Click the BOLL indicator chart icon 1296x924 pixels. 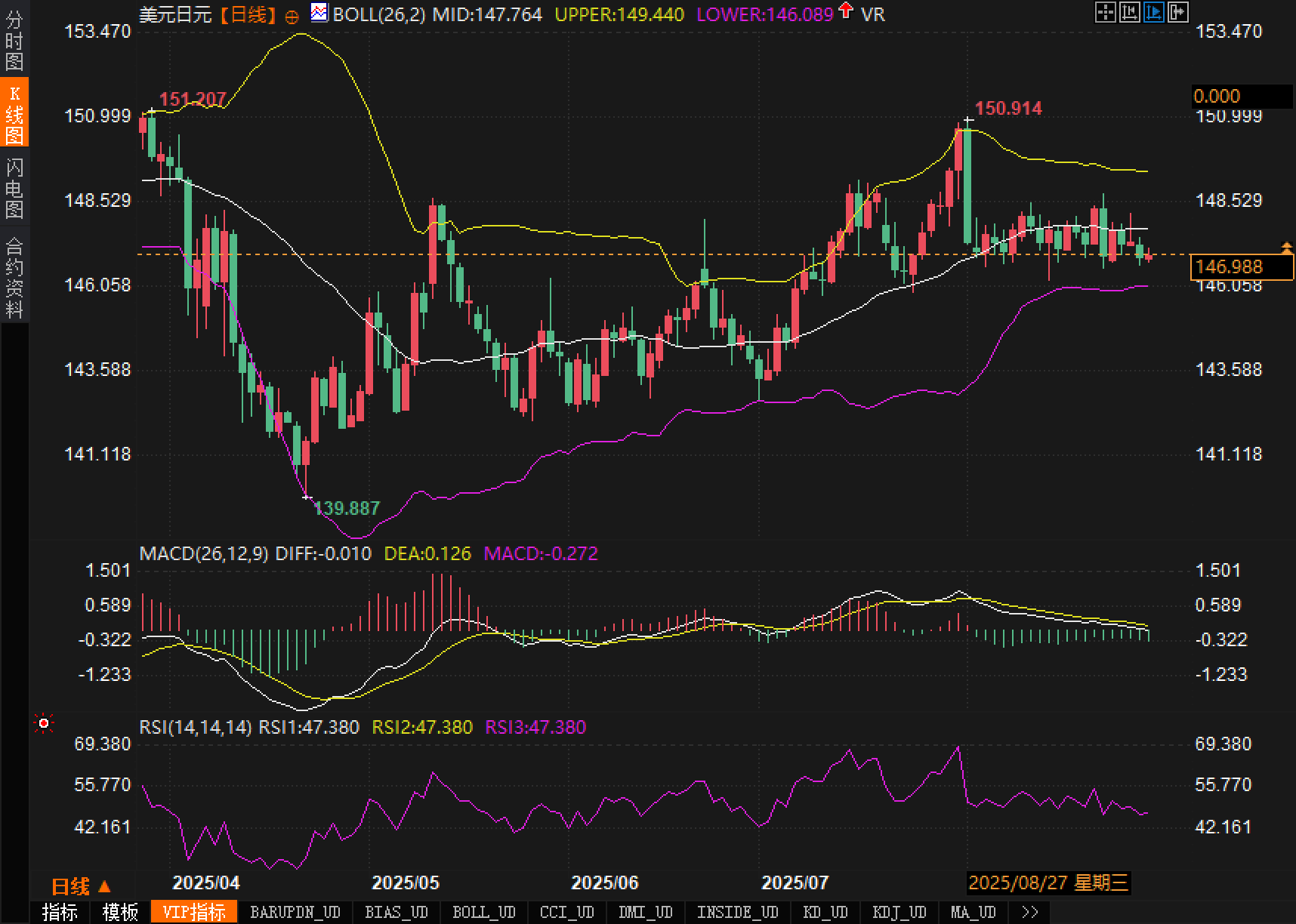click(319, 13)
